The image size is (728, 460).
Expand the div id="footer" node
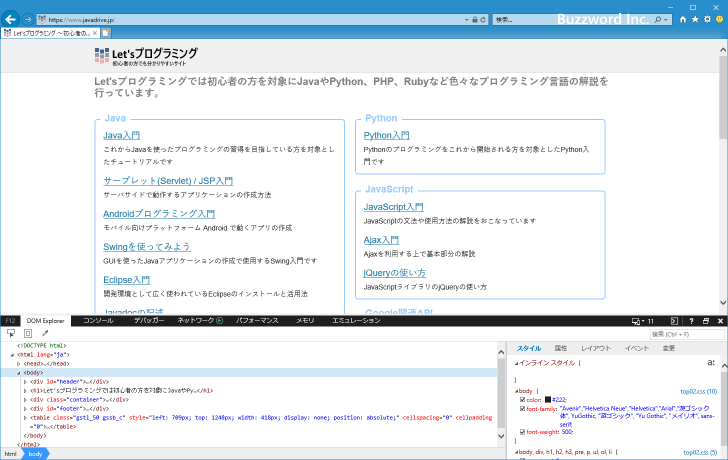pyautogui.click(x=25, y=409)
